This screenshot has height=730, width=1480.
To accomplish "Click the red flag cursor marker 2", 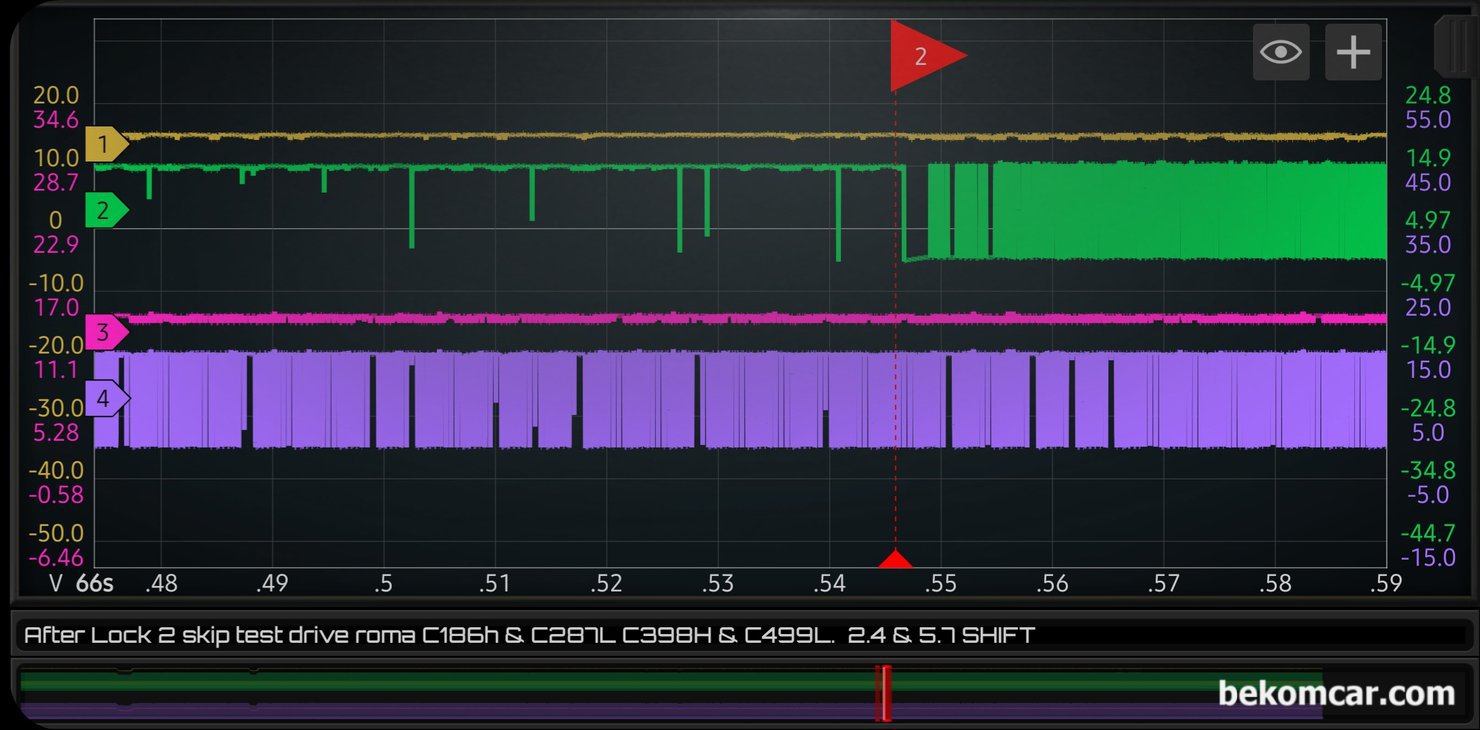I will click(927, 56).
